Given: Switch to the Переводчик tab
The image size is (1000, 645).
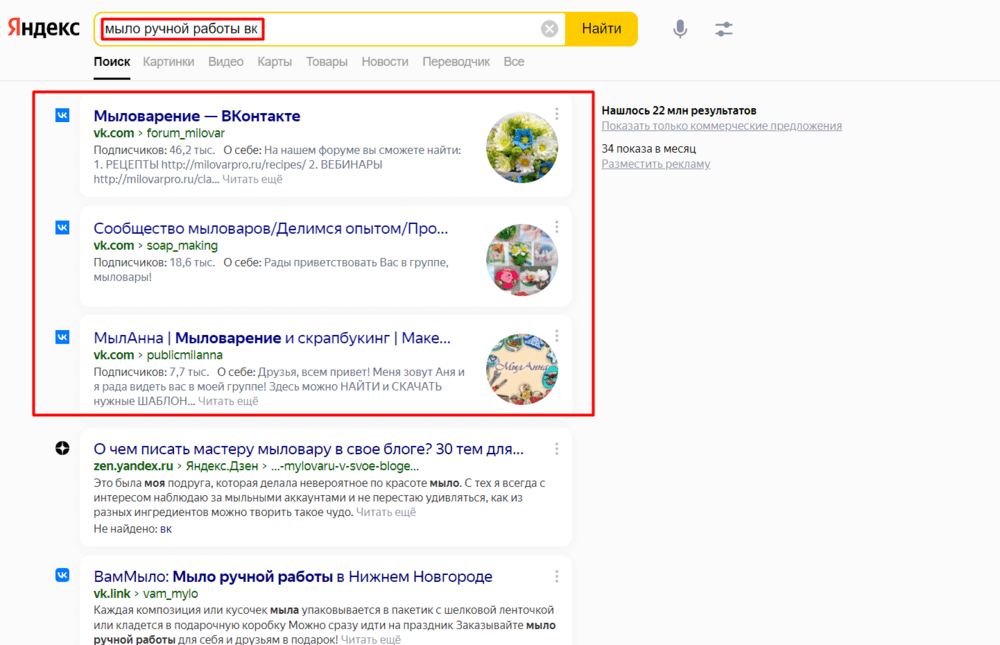Looking at the screenshot, I should pos(456,62).
